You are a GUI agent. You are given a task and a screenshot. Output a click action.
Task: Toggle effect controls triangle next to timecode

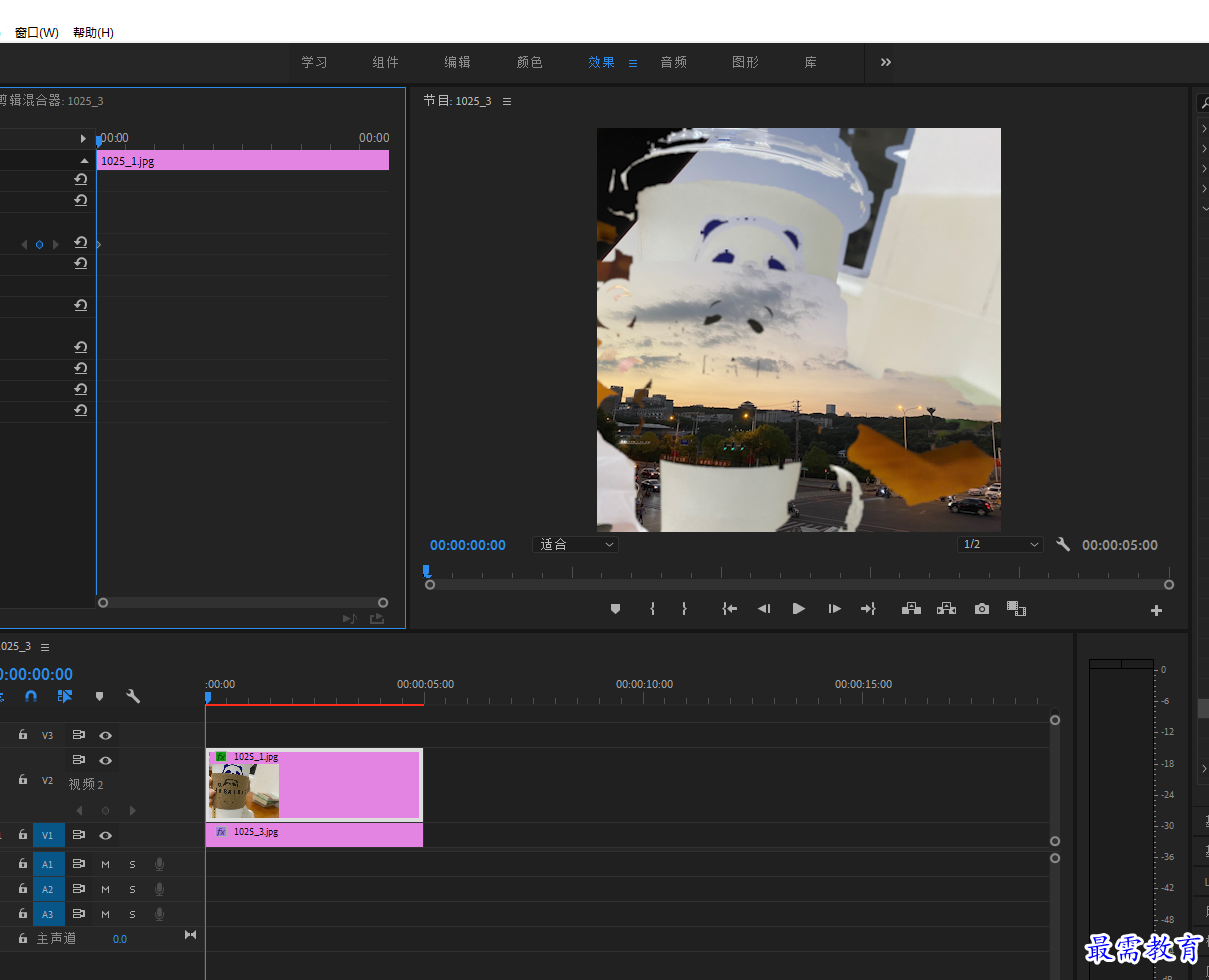(84, 139)
